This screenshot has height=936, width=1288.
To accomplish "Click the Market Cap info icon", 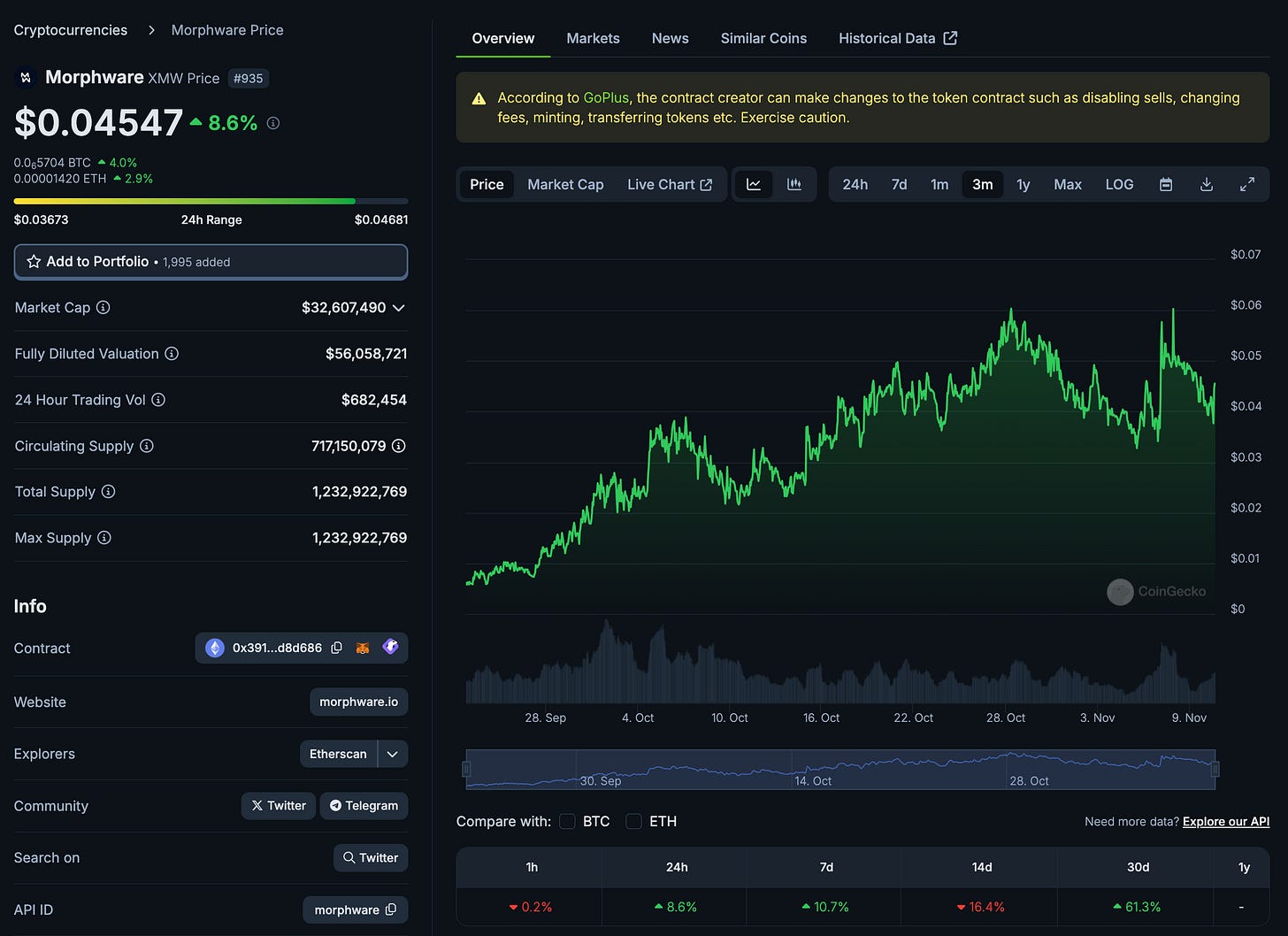I will [103, 307].
